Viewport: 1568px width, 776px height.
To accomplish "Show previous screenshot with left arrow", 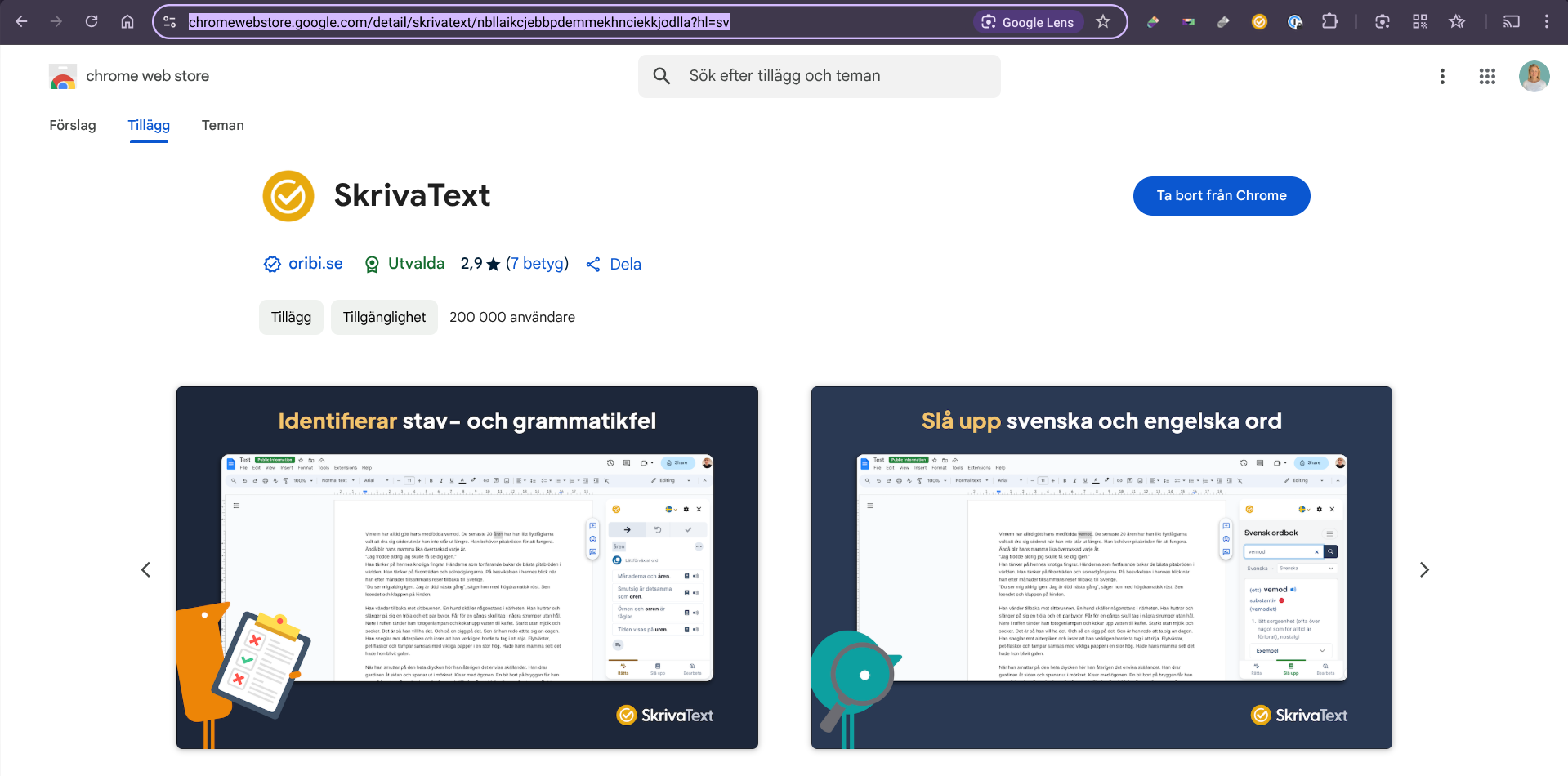I will pos(145,569).
